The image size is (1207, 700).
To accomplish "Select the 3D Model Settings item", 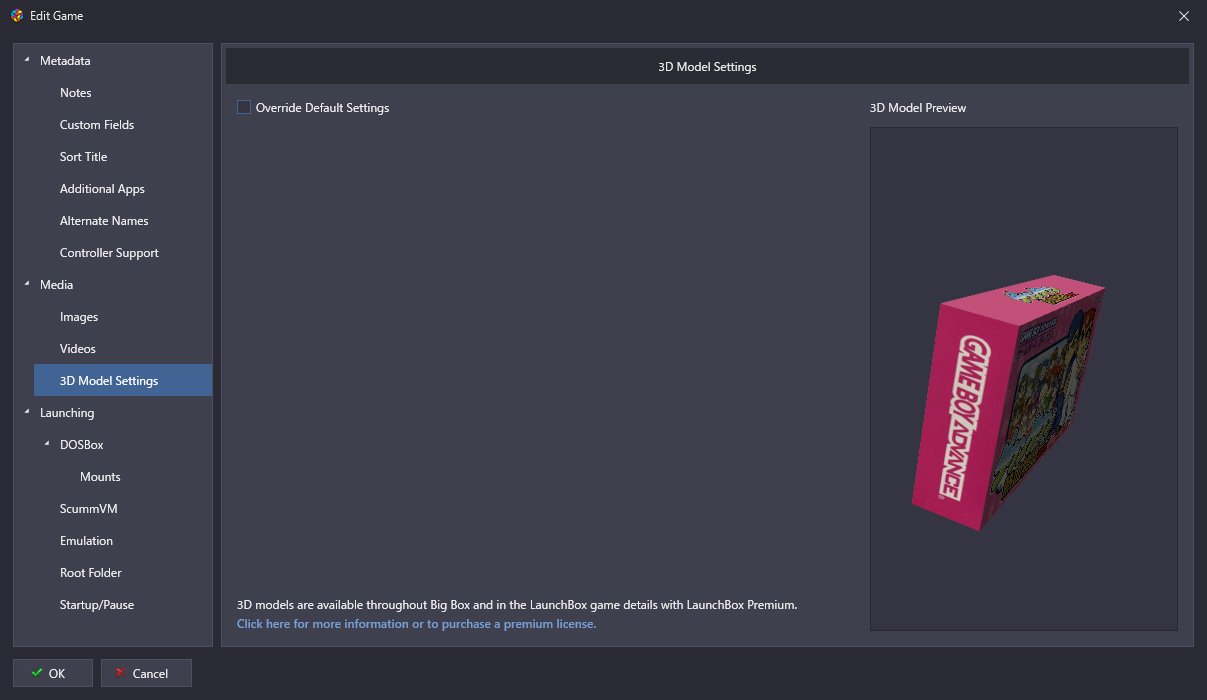I will tap(123, 381).
